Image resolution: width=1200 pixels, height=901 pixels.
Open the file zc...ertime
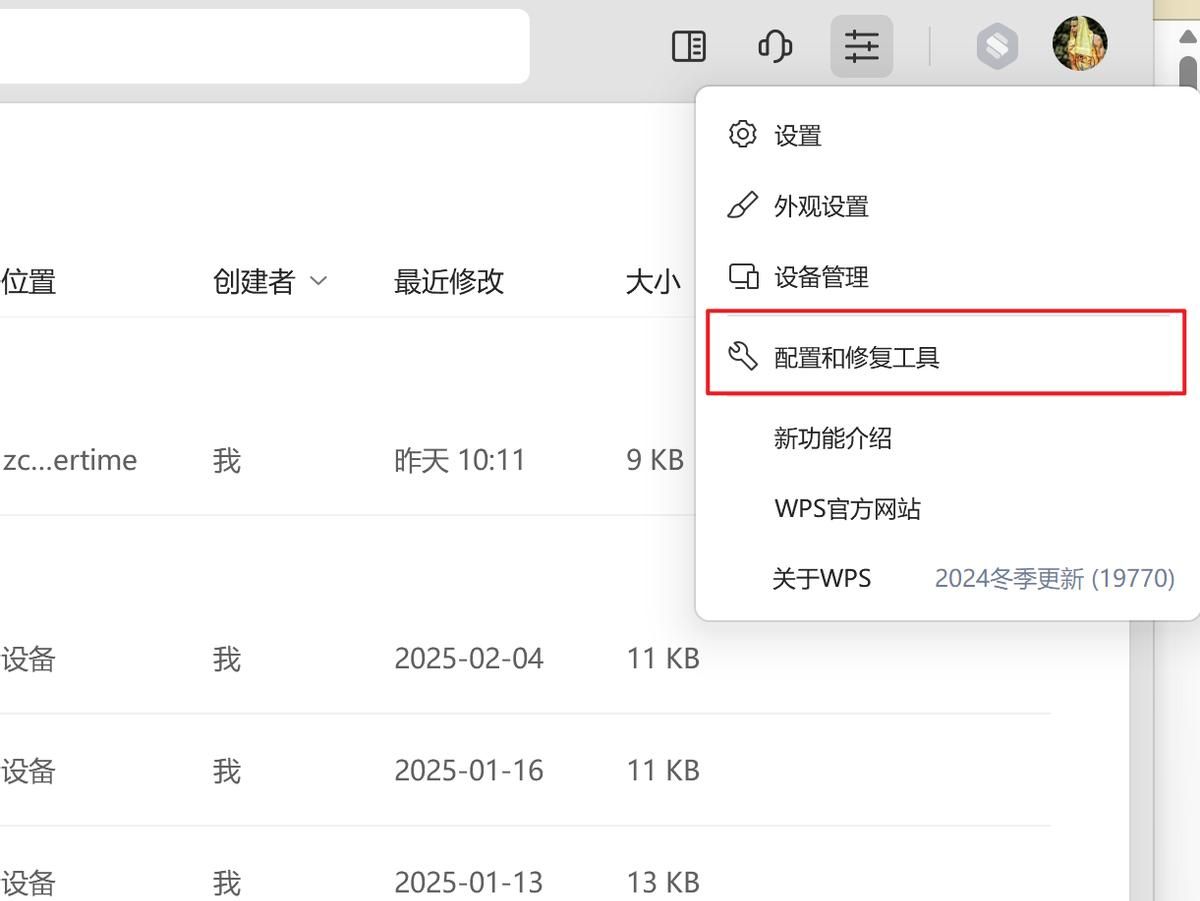point(70,459)
